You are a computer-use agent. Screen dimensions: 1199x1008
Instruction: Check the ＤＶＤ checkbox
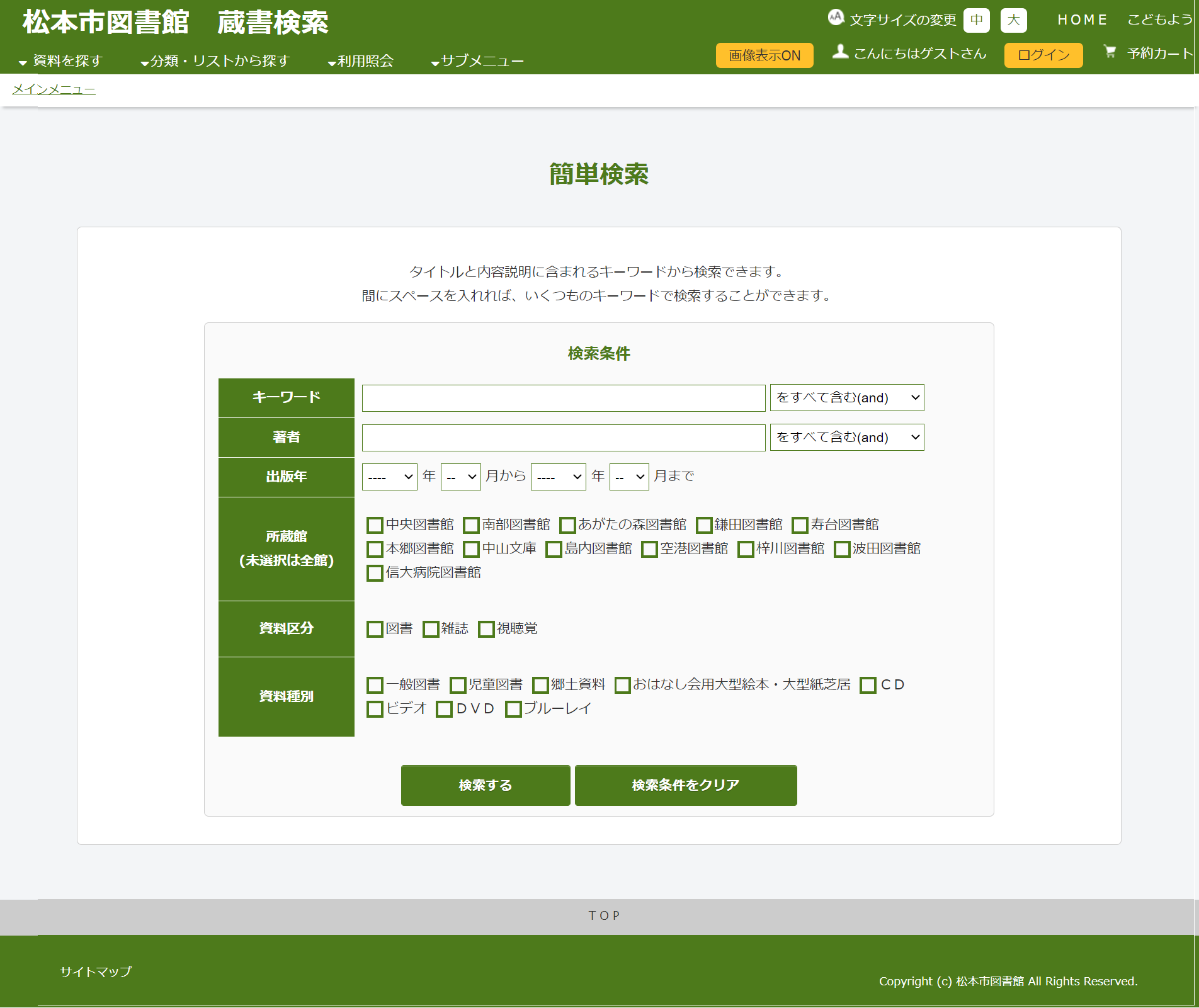tap(444, 709)
